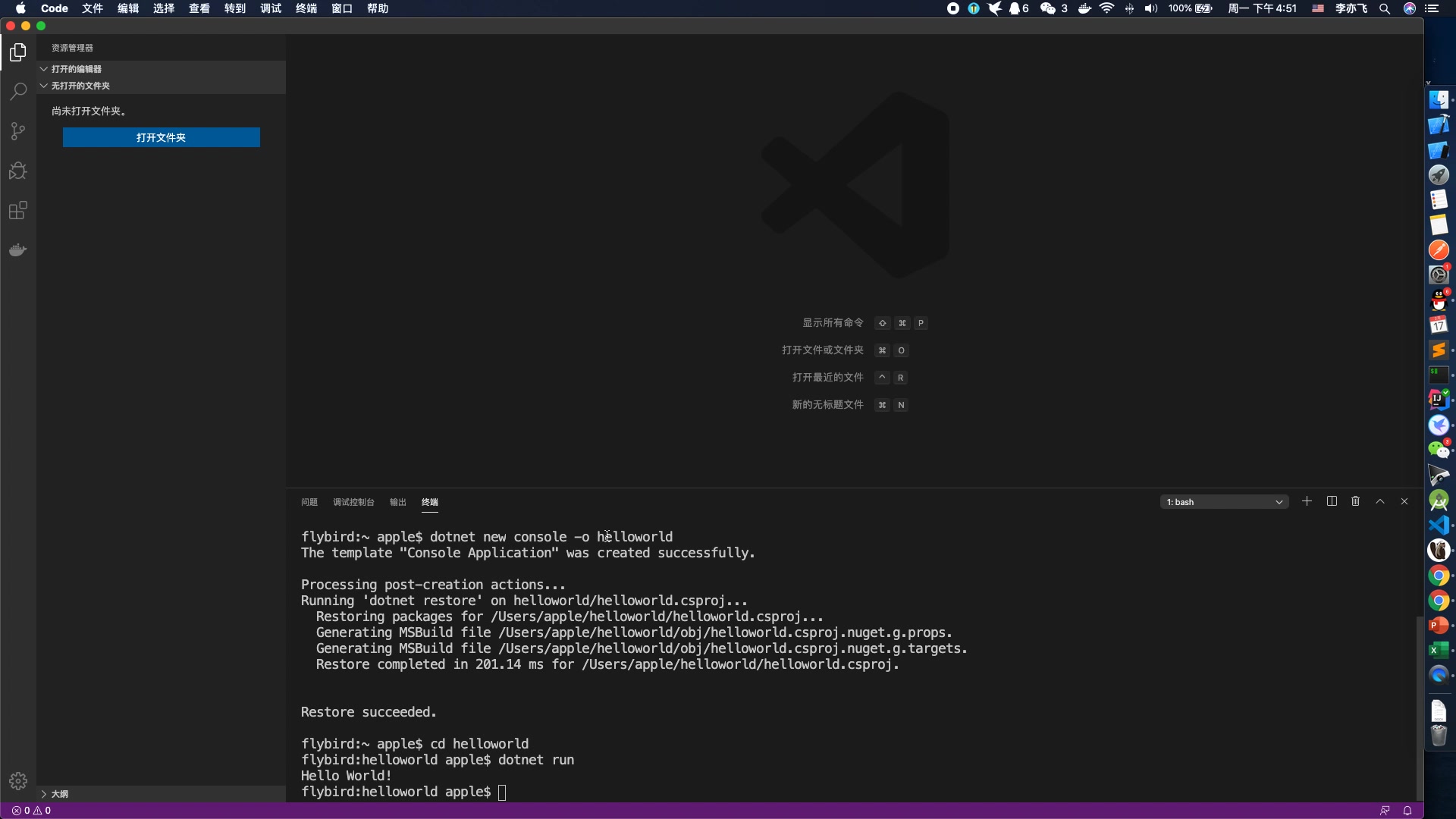Open Calendar from the Dock
Image resolution: width=1456 pixels, height=819 pixels.
click(1439, 325)
